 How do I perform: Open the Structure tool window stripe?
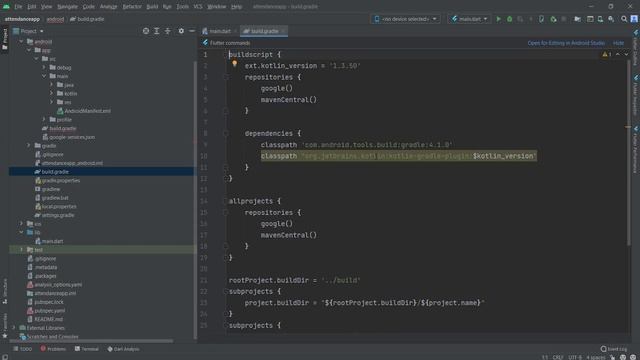(5, 291)
